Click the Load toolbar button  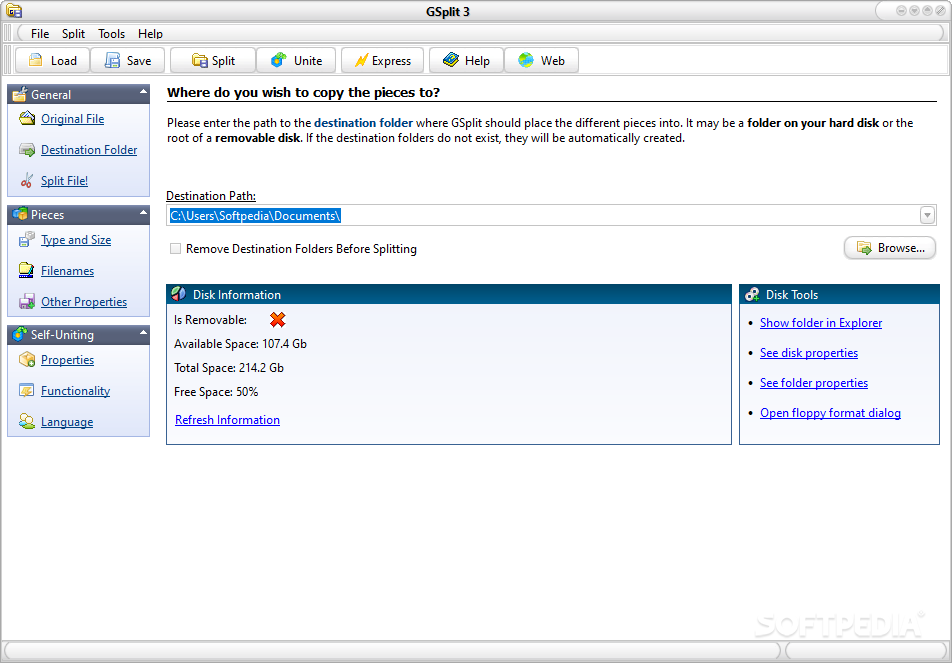[x=53, y=61]
